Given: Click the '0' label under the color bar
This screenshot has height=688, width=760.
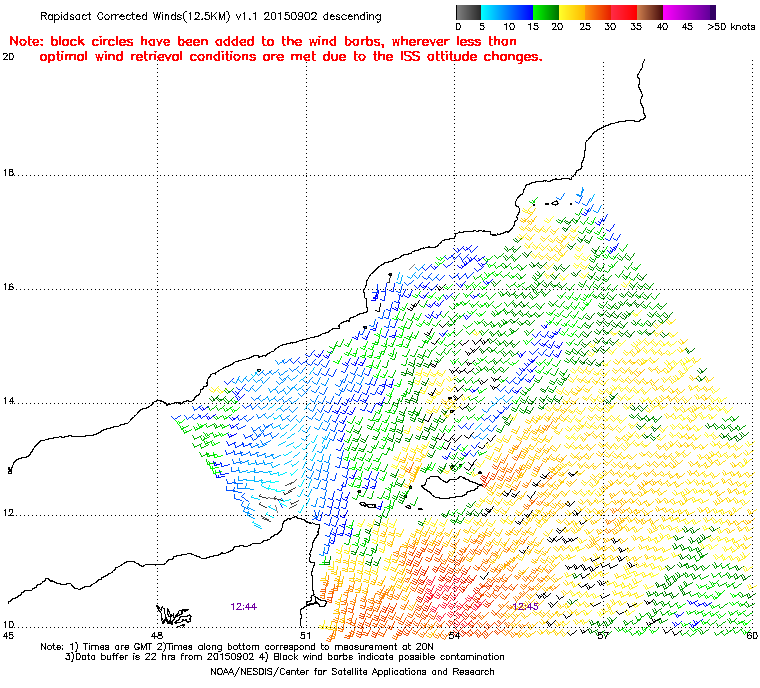Looking at the screenshot, I should (x=459, y=27).
